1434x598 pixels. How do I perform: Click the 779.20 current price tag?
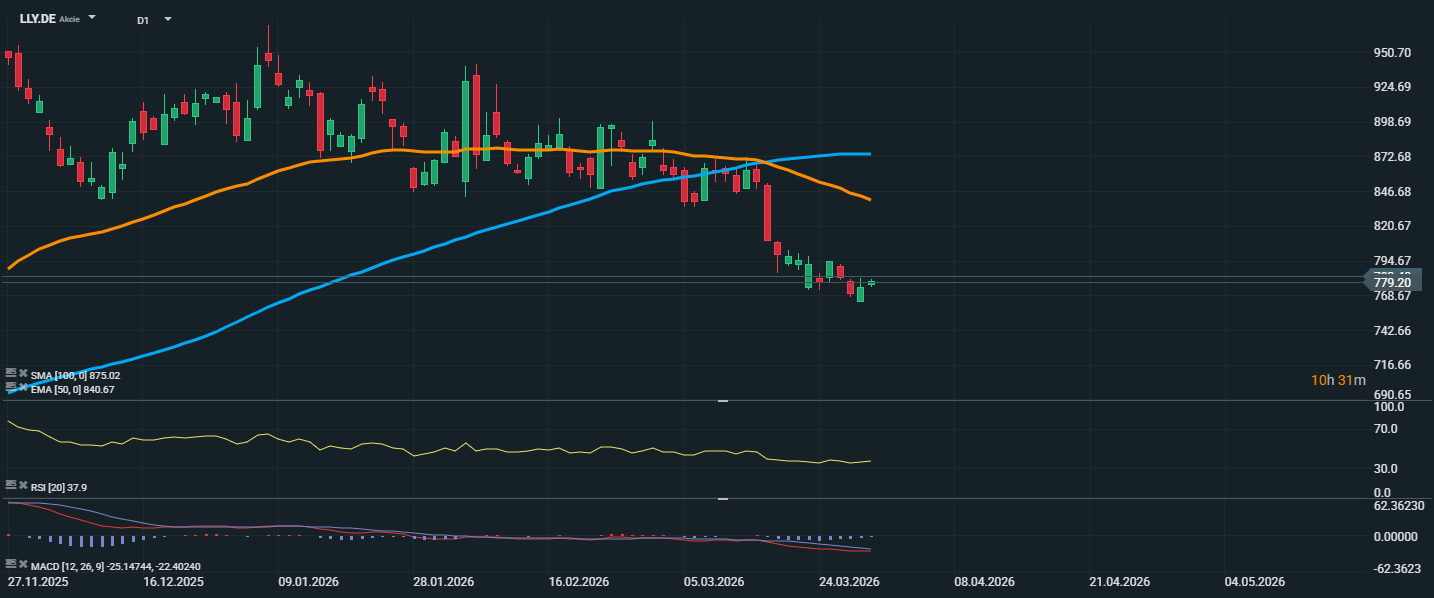click(x=1392, y=283)
